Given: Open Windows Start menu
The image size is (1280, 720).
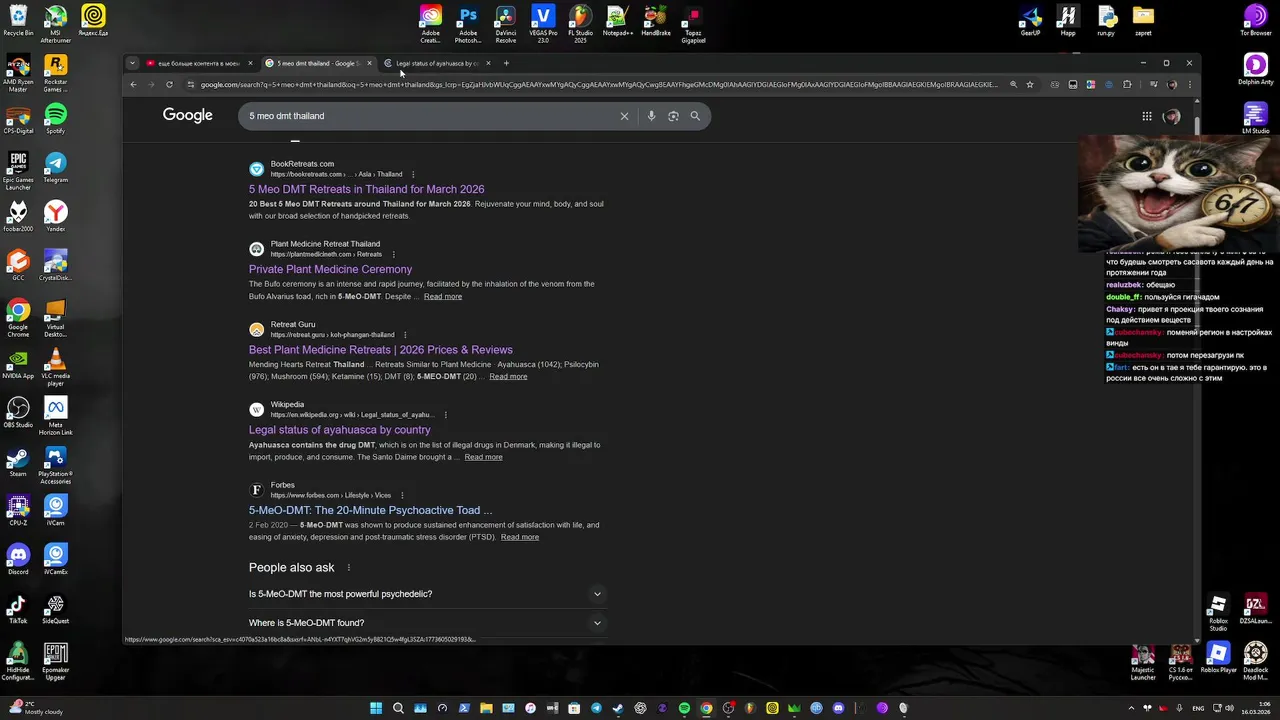Looking at the screenshot, I should (376, 708).
